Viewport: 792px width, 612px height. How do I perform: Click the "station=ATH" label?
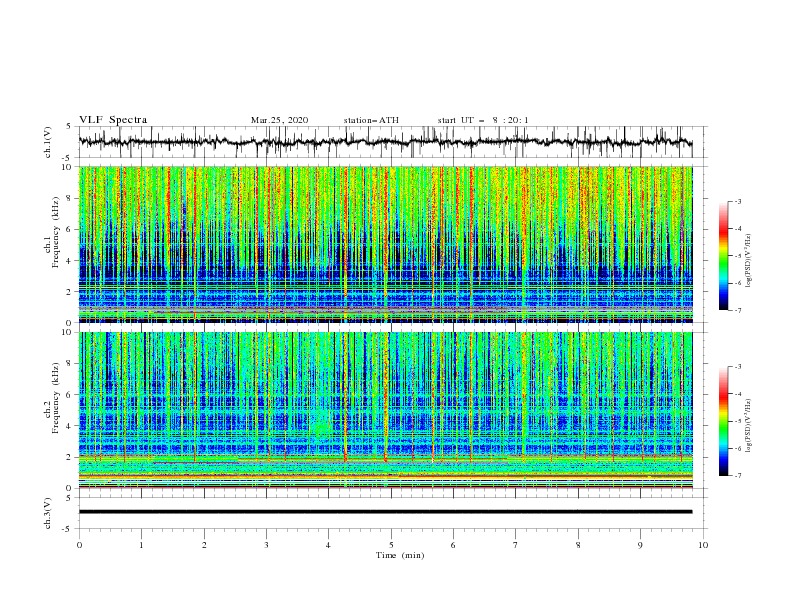tap(371, 120)
